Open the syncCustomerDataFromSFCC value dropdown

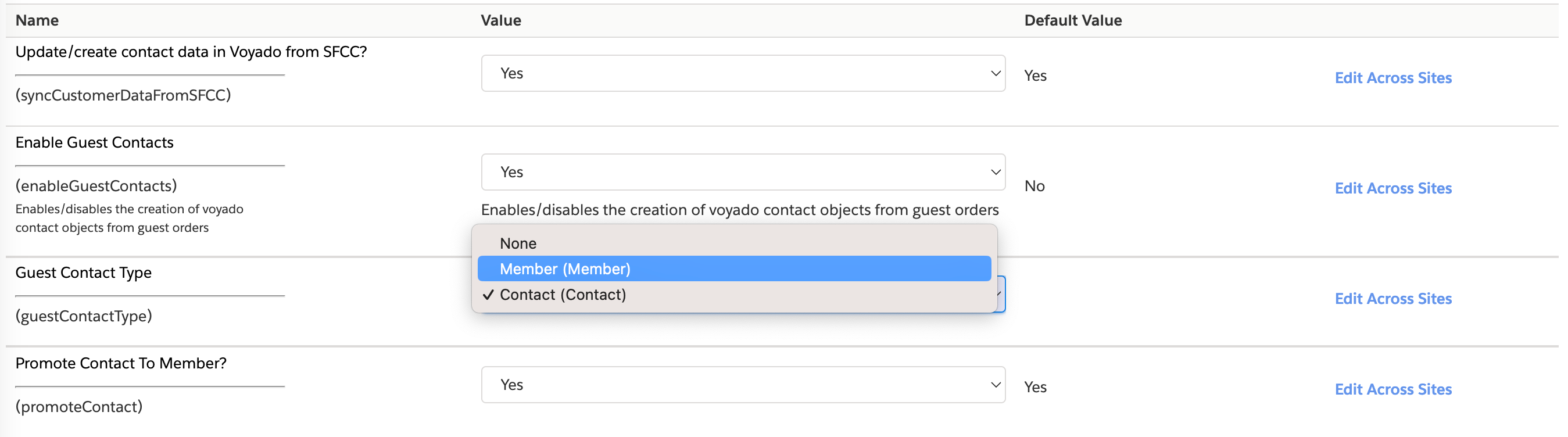743,73
